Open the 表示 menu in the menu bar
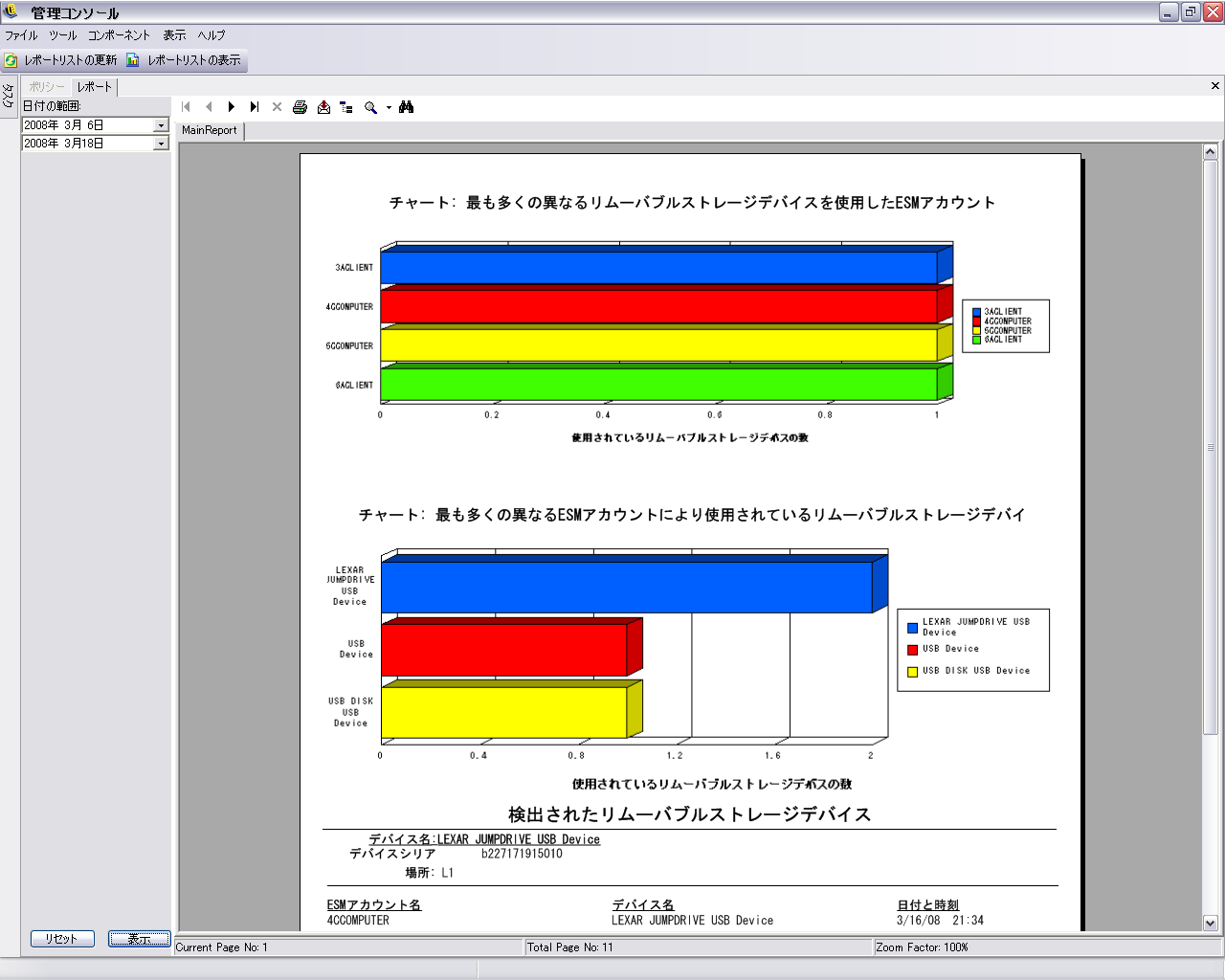The height and width of the screenshot is (980, 1225). 174,35
